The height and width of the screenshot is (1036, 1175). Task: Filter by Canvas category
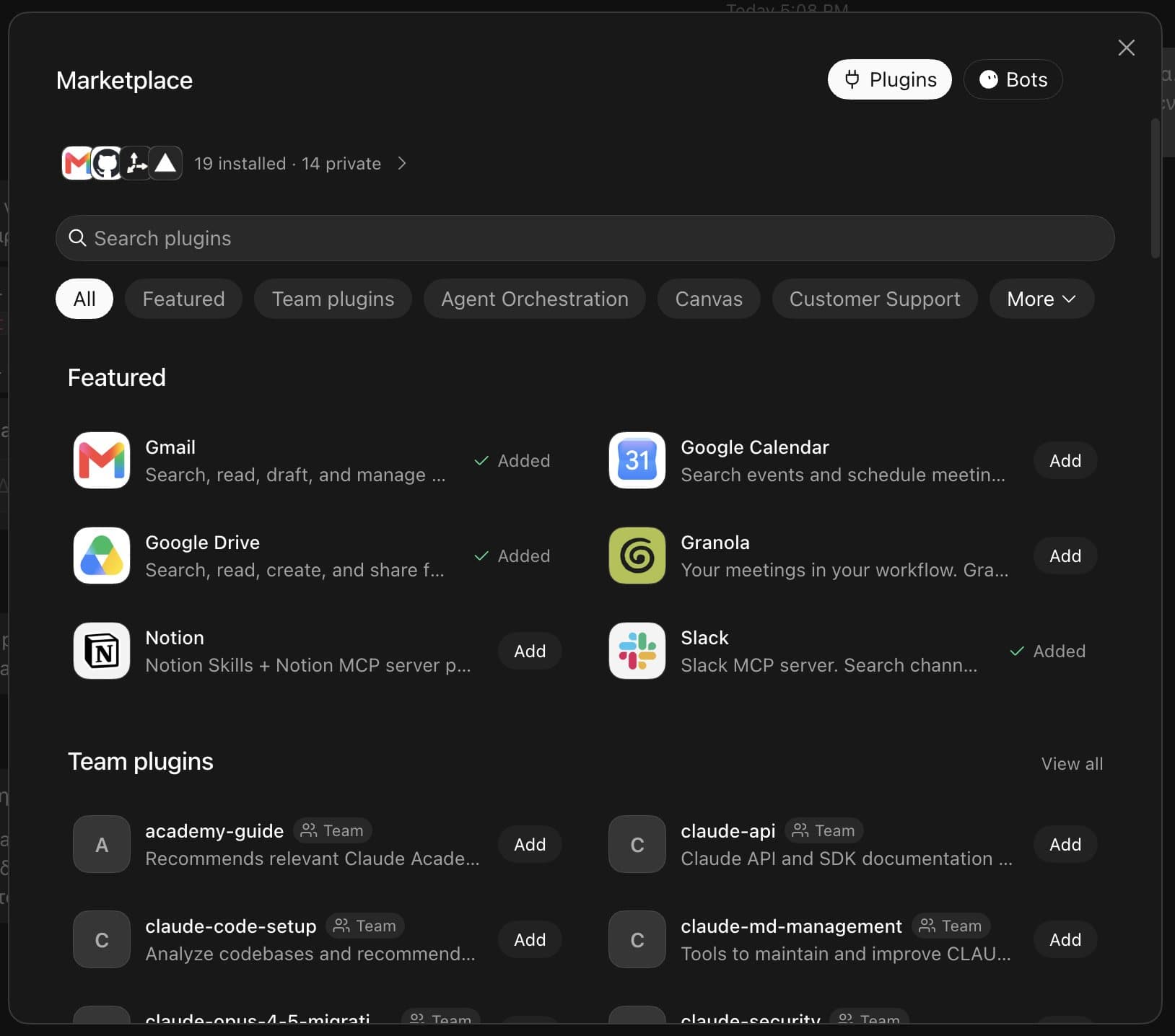tap(709, 299)
